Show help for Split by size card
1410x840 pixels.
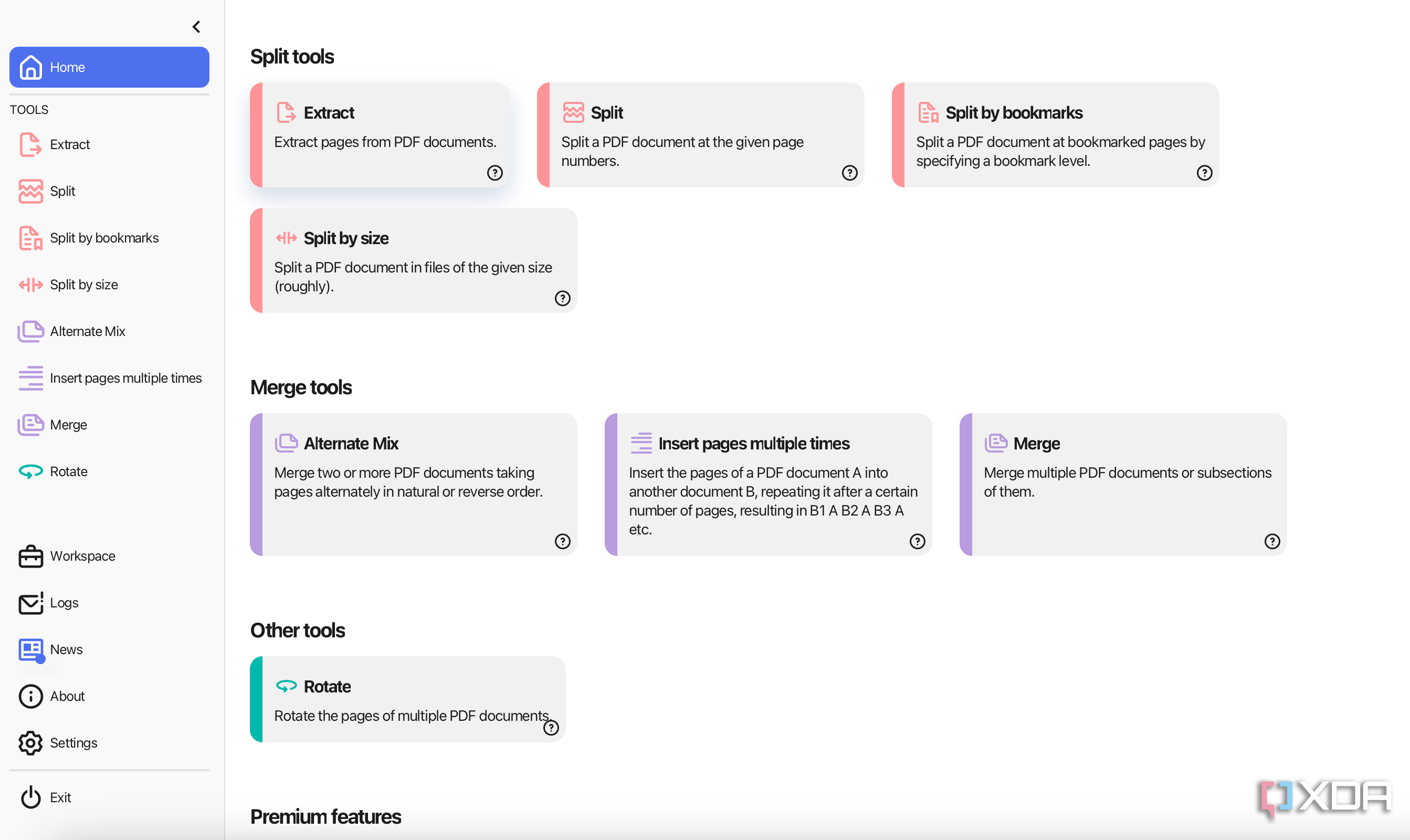(562, 298)
